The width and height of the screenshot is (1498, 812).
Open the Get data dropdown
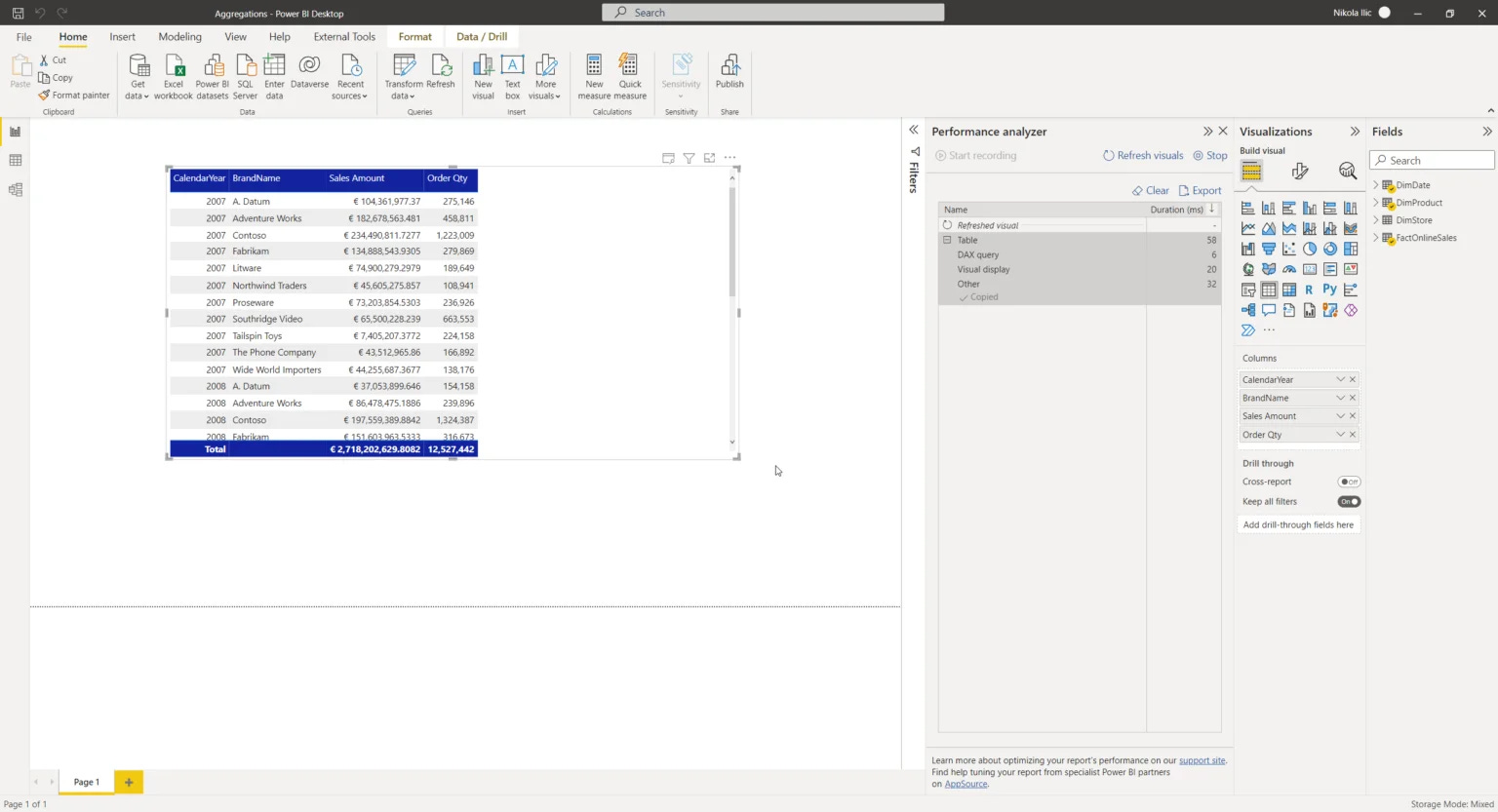(137, 90)
